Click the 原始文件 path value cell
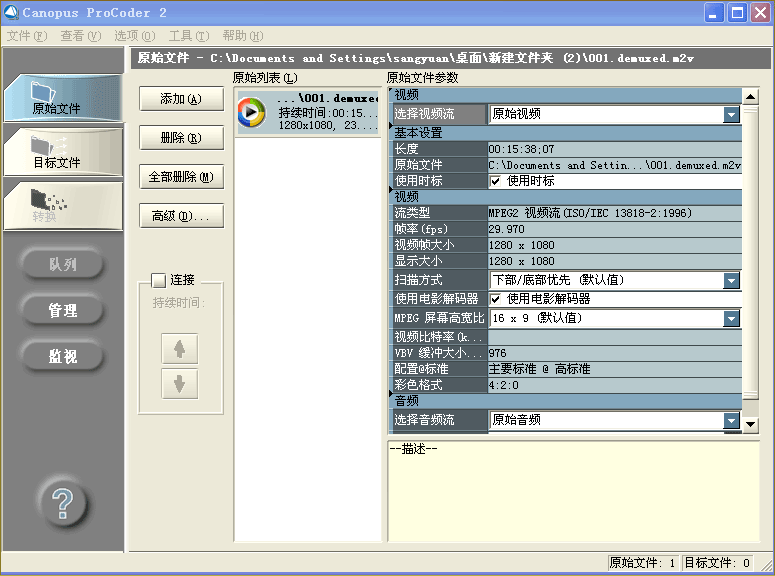The height and width of the screenshot is (576, 775). pos(614,165)
